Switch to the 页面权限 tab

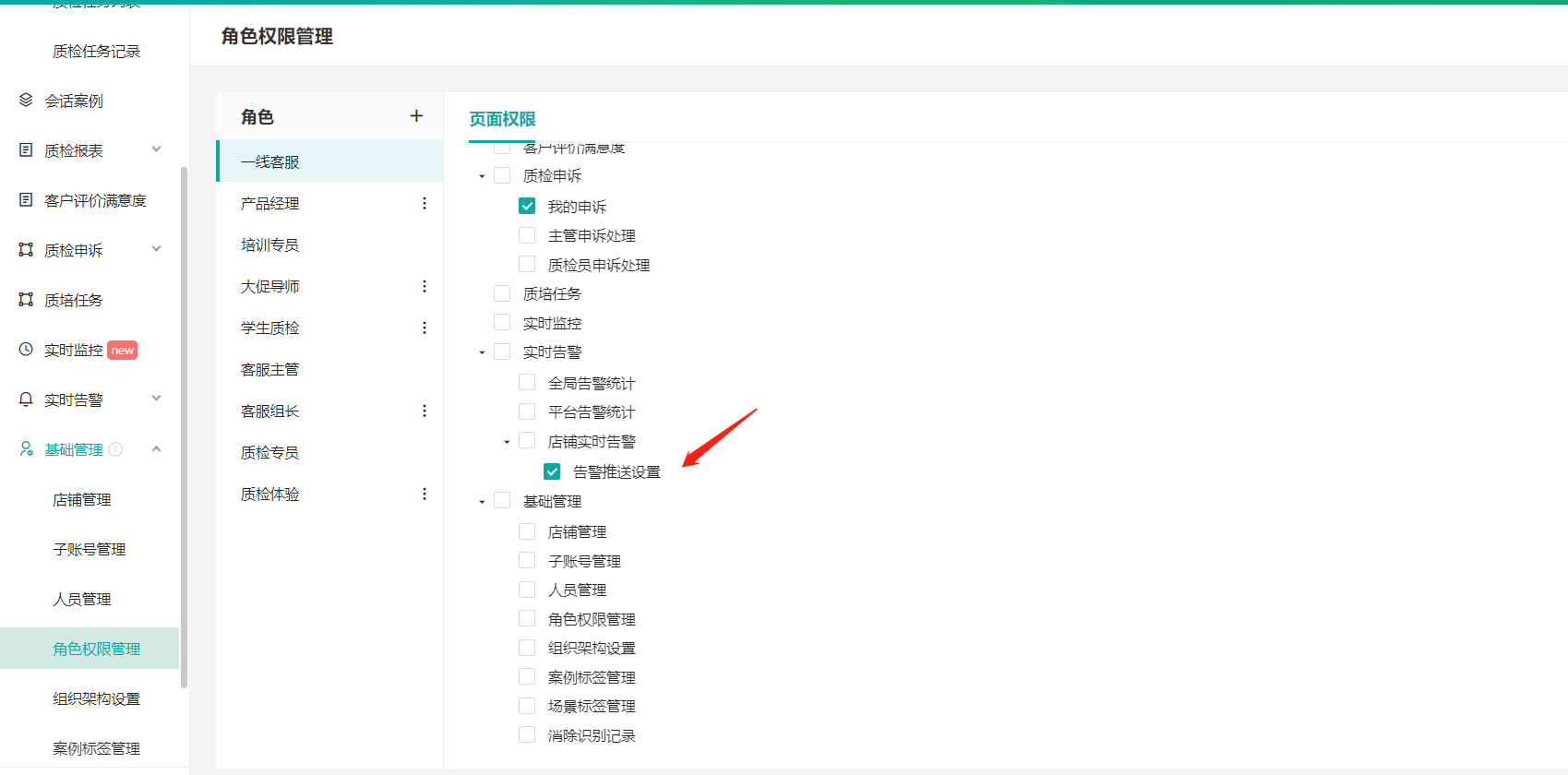tap(502, 119)
